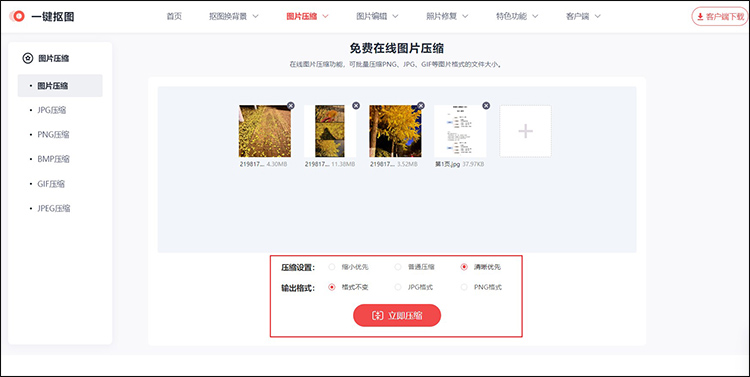750x377 pixels.
Task: Open GIF压缩 in the sidebar
Action: click(51, 184)
